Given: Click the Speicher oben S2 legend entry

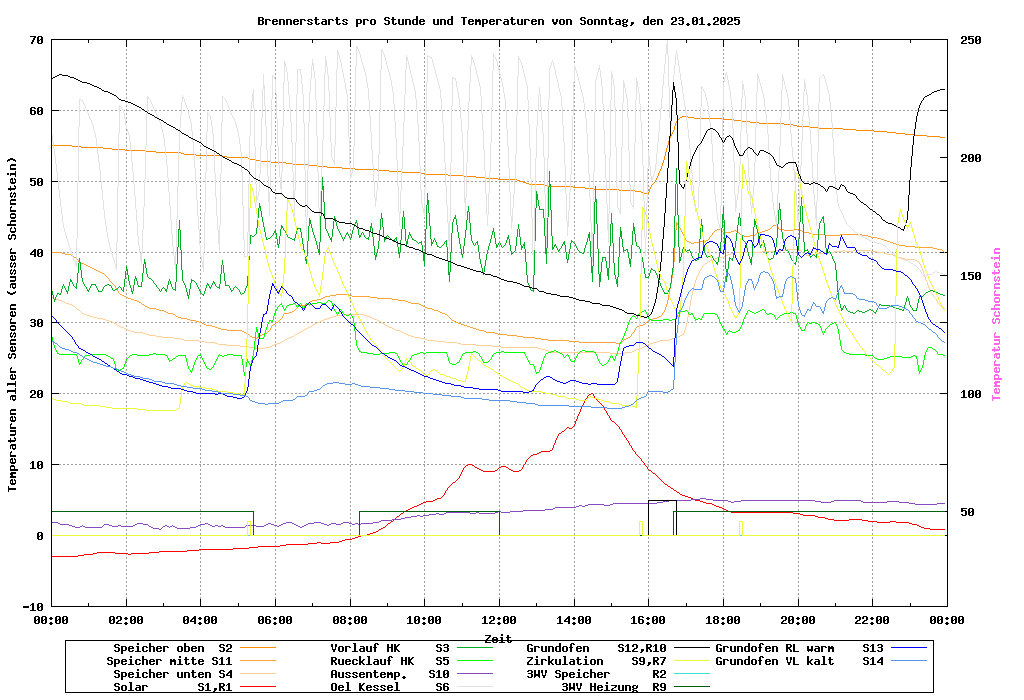Looking at the screenshot, I should pyautogui.click(x=179, y=648).
